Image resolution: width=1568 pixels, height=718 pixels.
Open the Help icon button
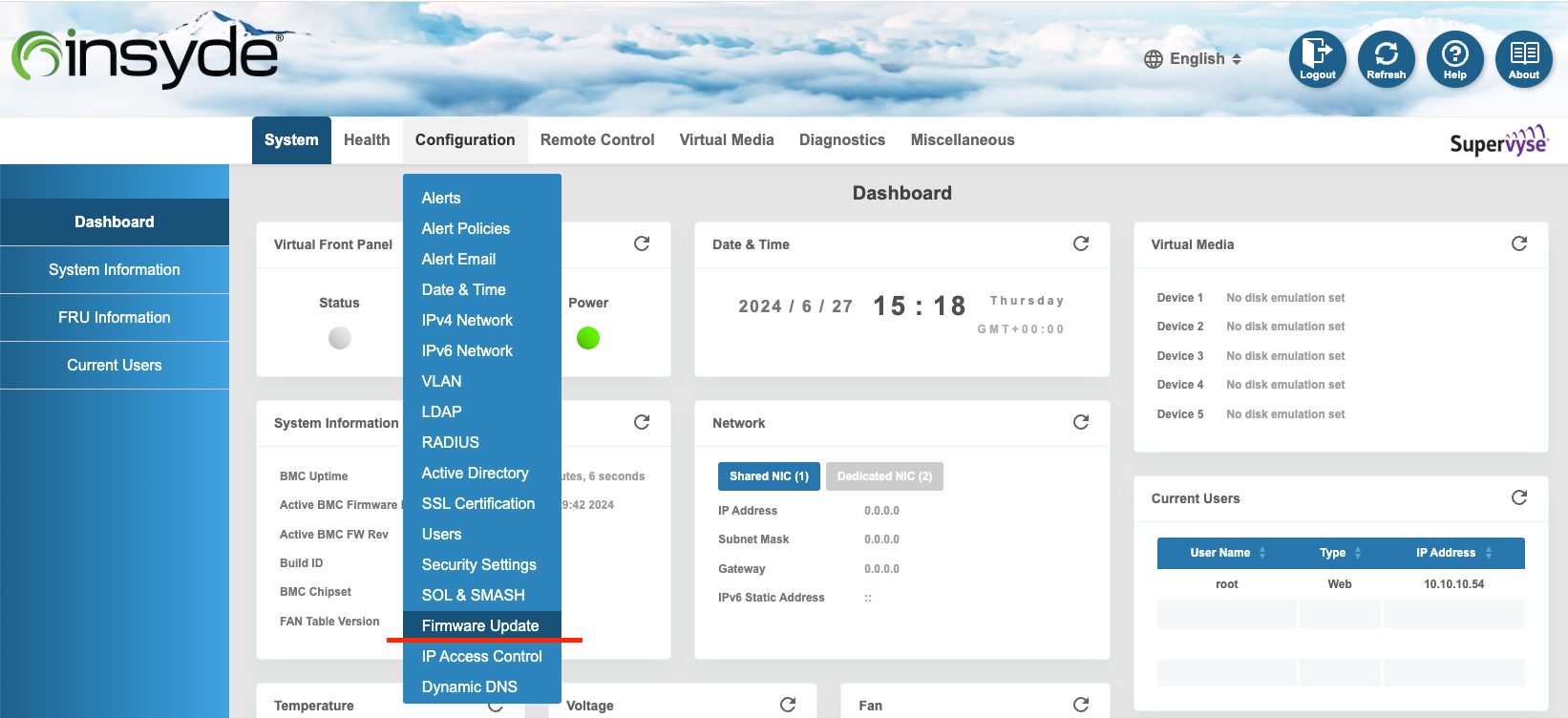[1454, 59]
